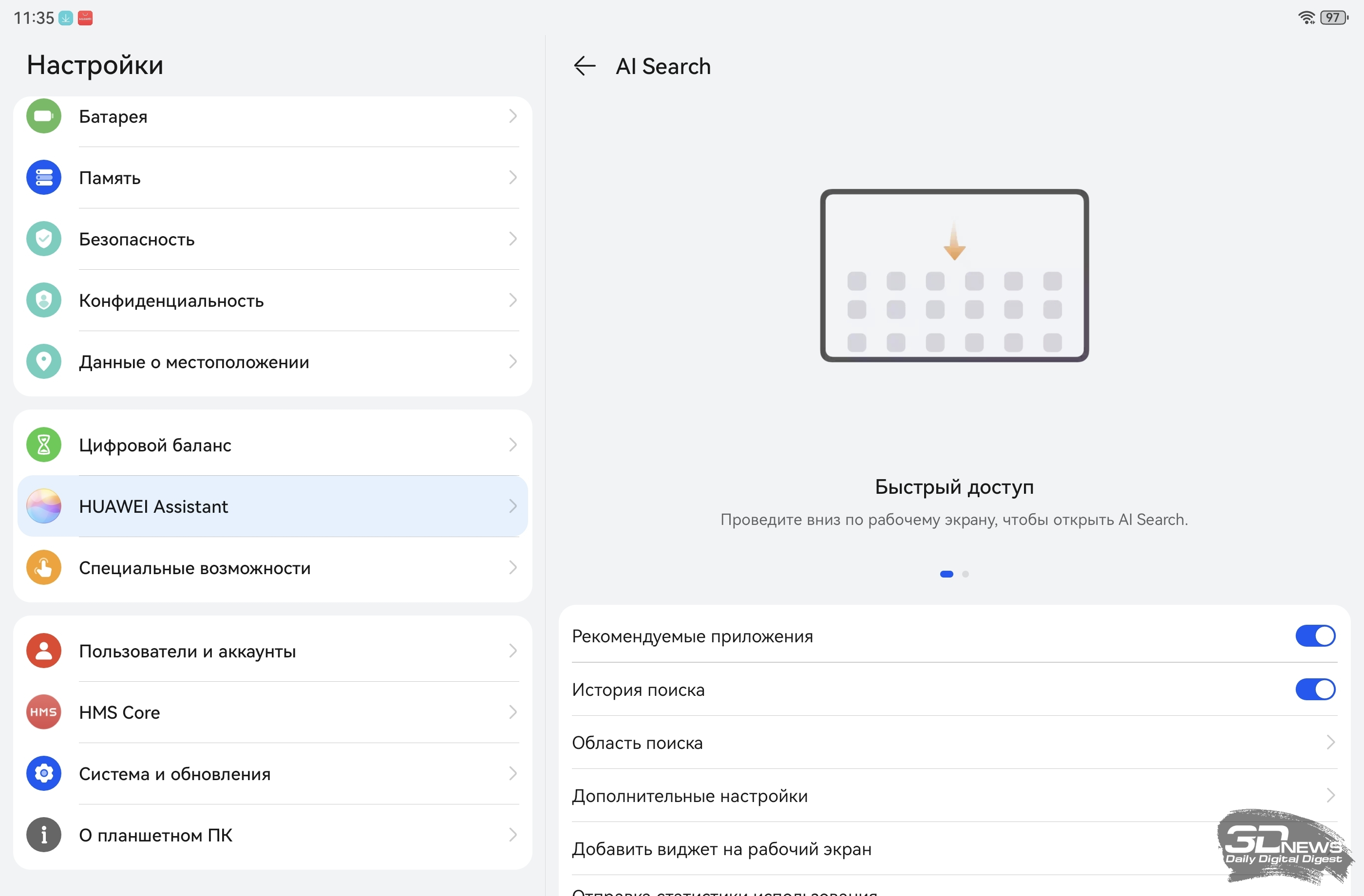1364x896 pixels.
Task: Tap the back arrow next to AI Search
Action: point(584,66)
